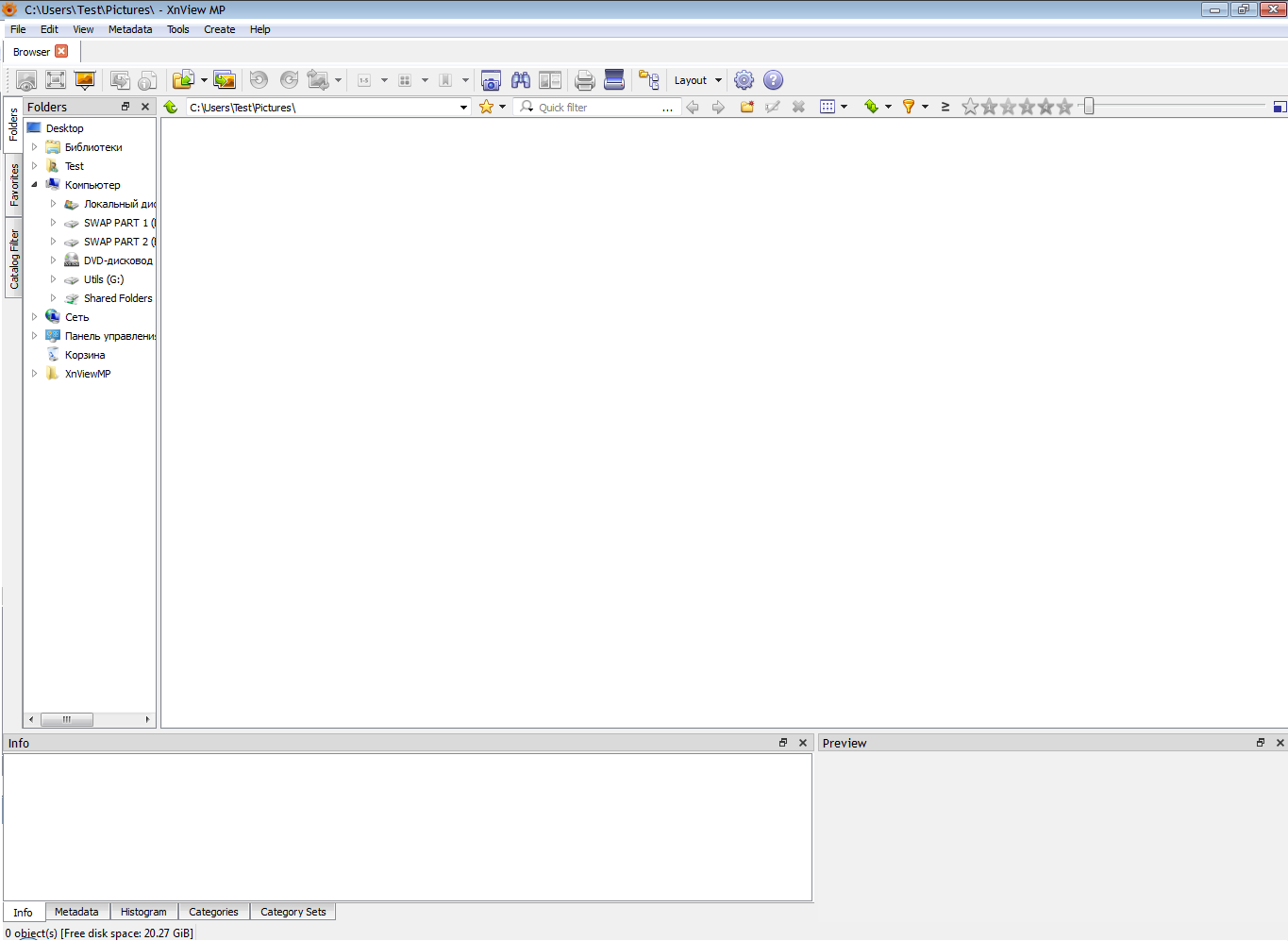Close the Preview panel
Viewport: 1288px width, 941px height.
[1280, 743]
